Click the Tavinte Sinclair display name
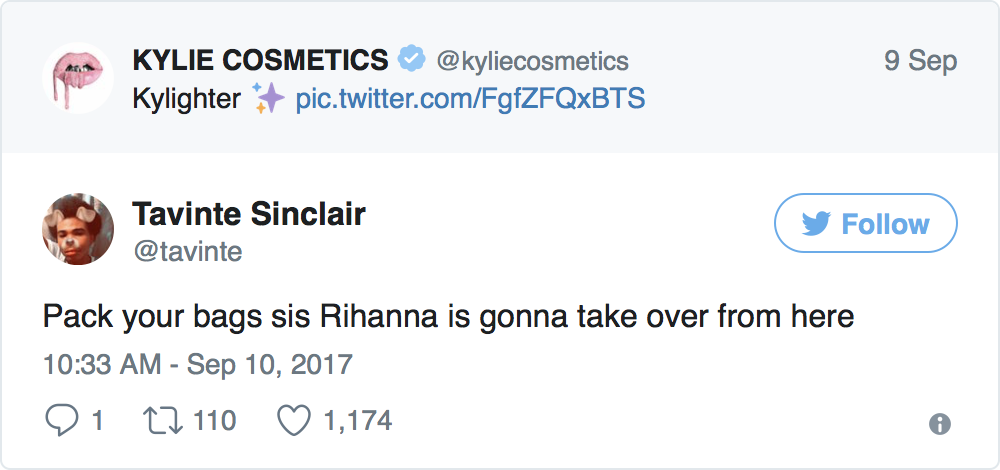 [249, 214]
